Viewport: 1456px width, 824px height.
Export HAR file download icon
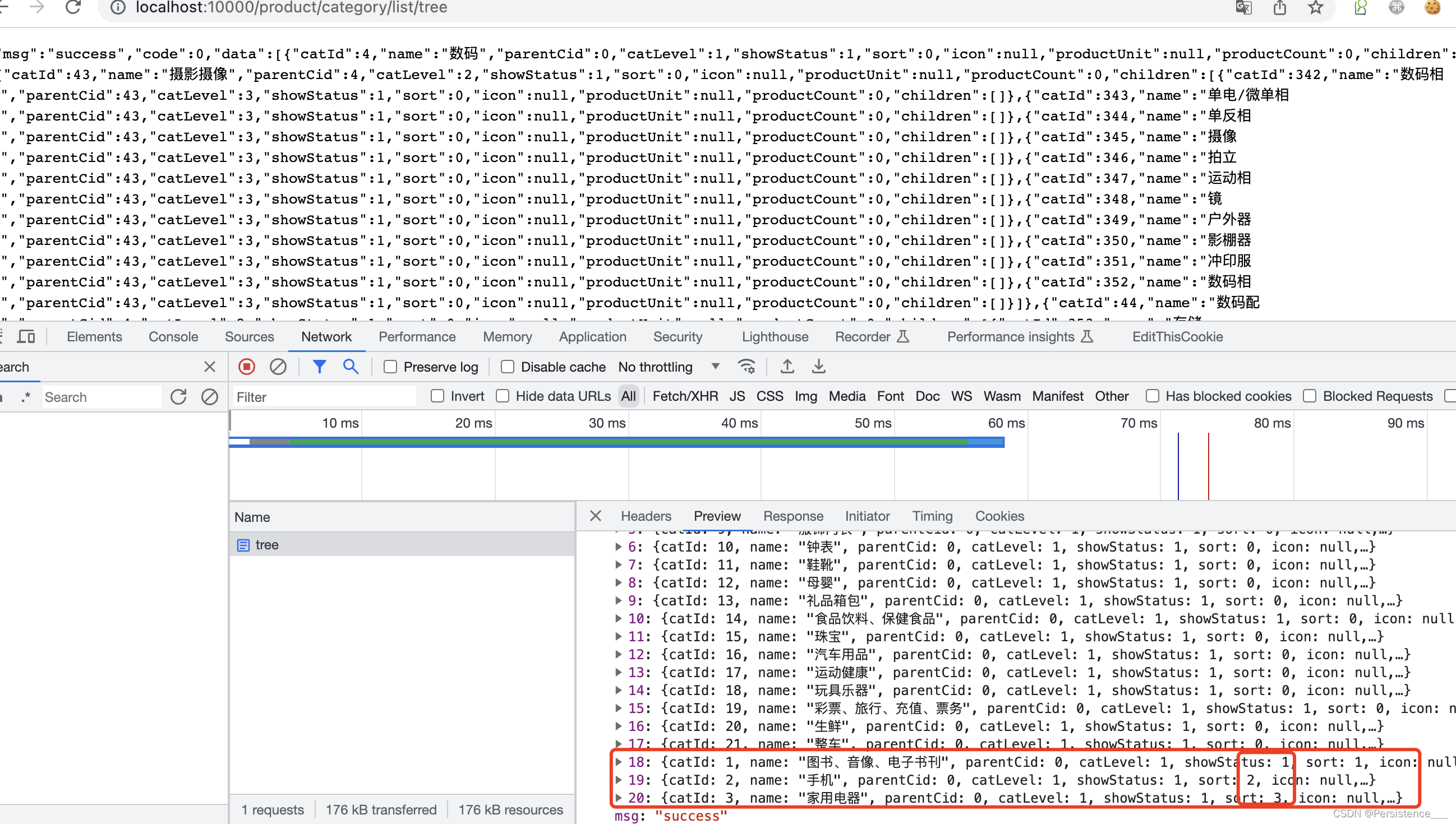pos(818,367)
